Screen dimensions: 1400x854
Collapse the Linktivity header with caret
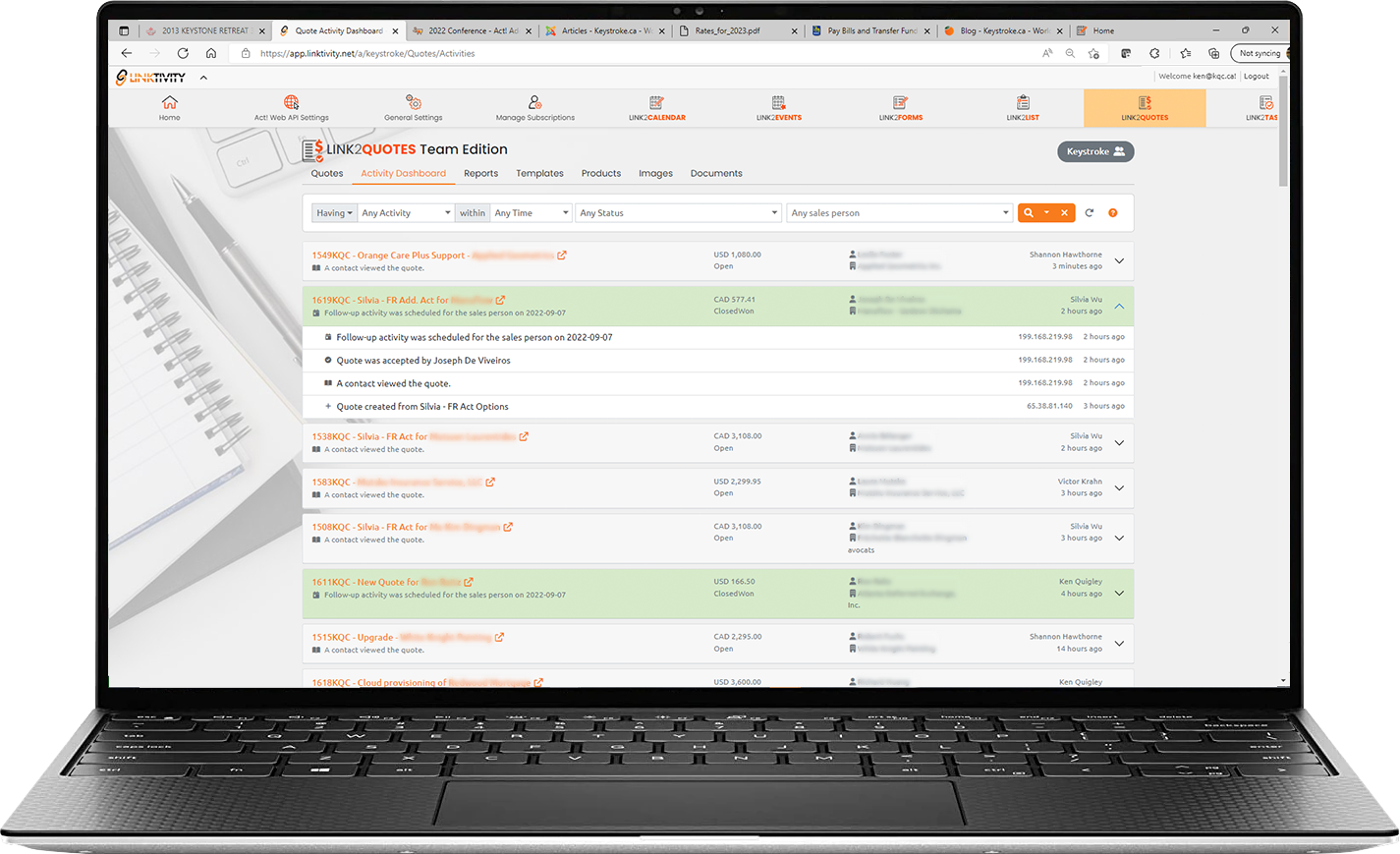coord(203,78)
